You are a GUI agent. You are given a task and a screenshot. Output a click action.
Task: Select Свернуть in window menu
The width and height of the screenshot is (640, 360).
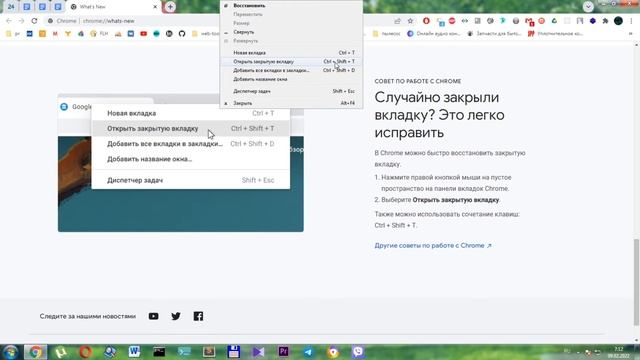tap(291, 32)
